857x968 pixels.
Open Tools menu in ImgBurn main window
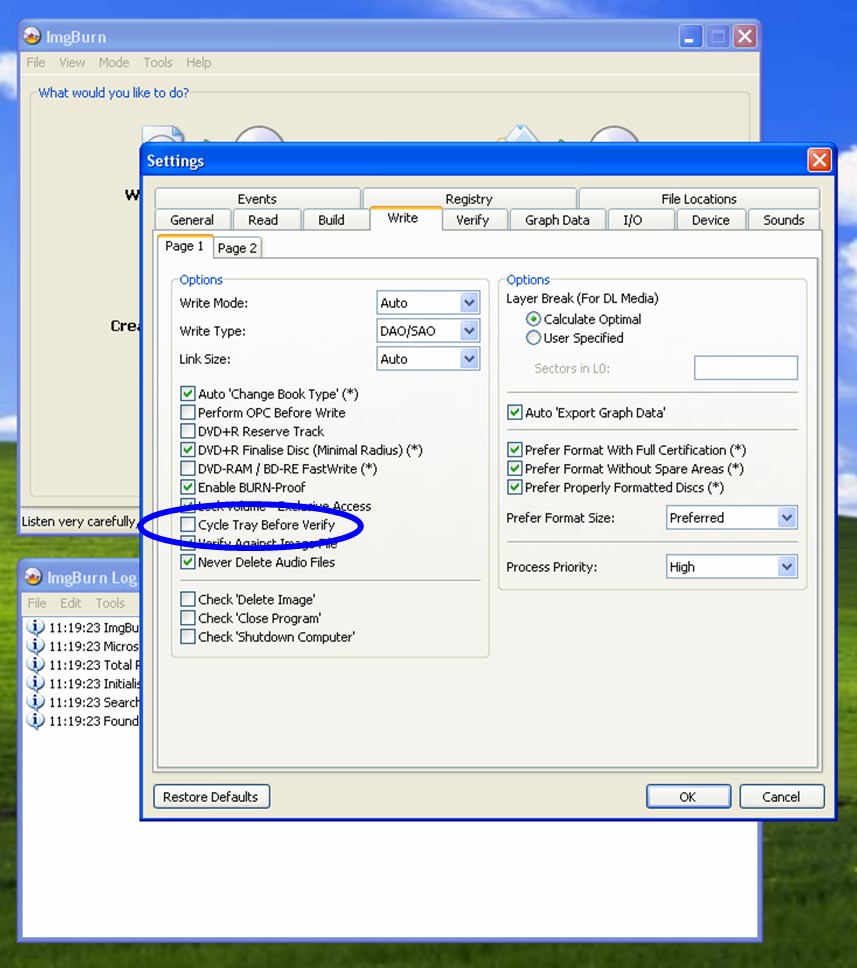[157, 62]
